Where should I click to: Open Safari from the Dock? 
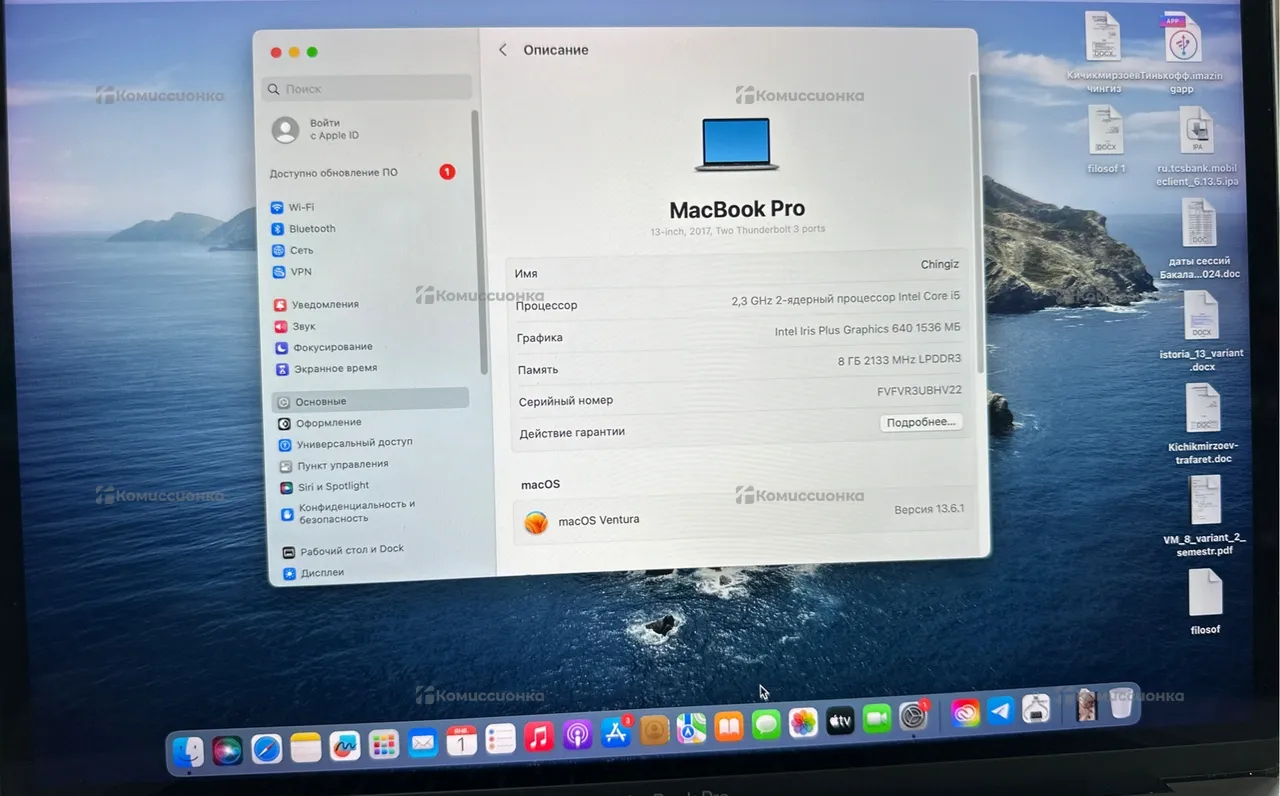266,747
